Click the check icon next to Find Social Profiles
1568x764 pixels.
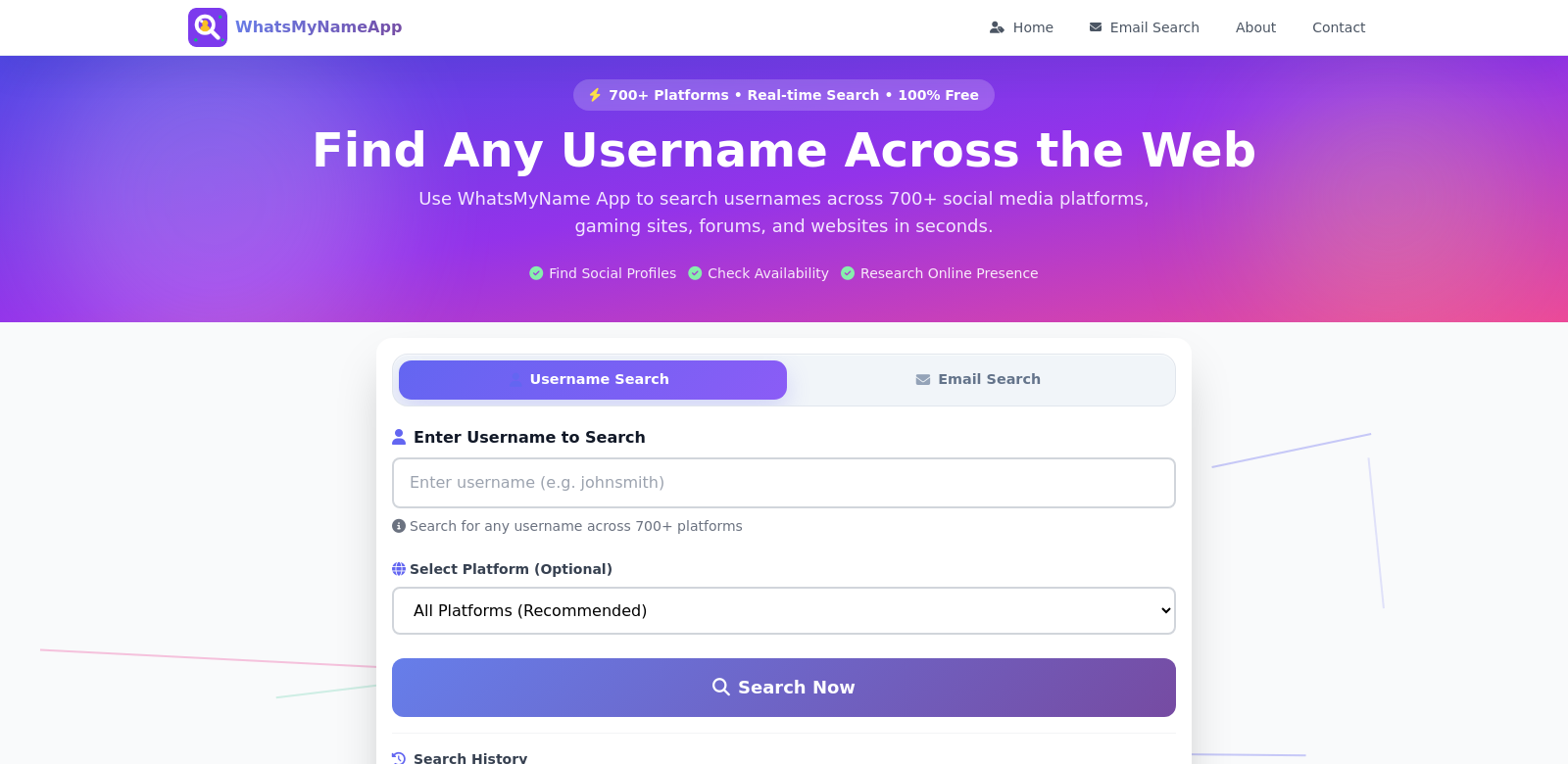(536, 273)
